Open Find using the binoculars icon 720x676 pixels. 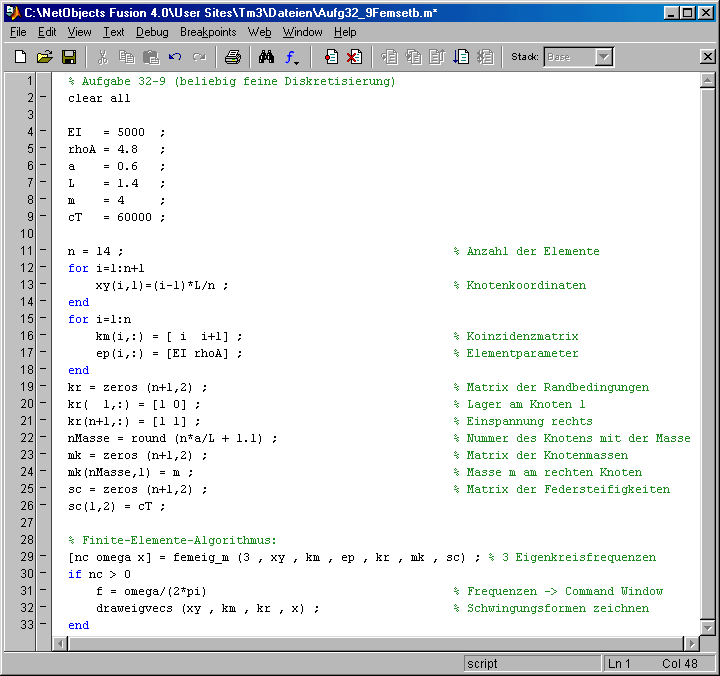(266, 57)
